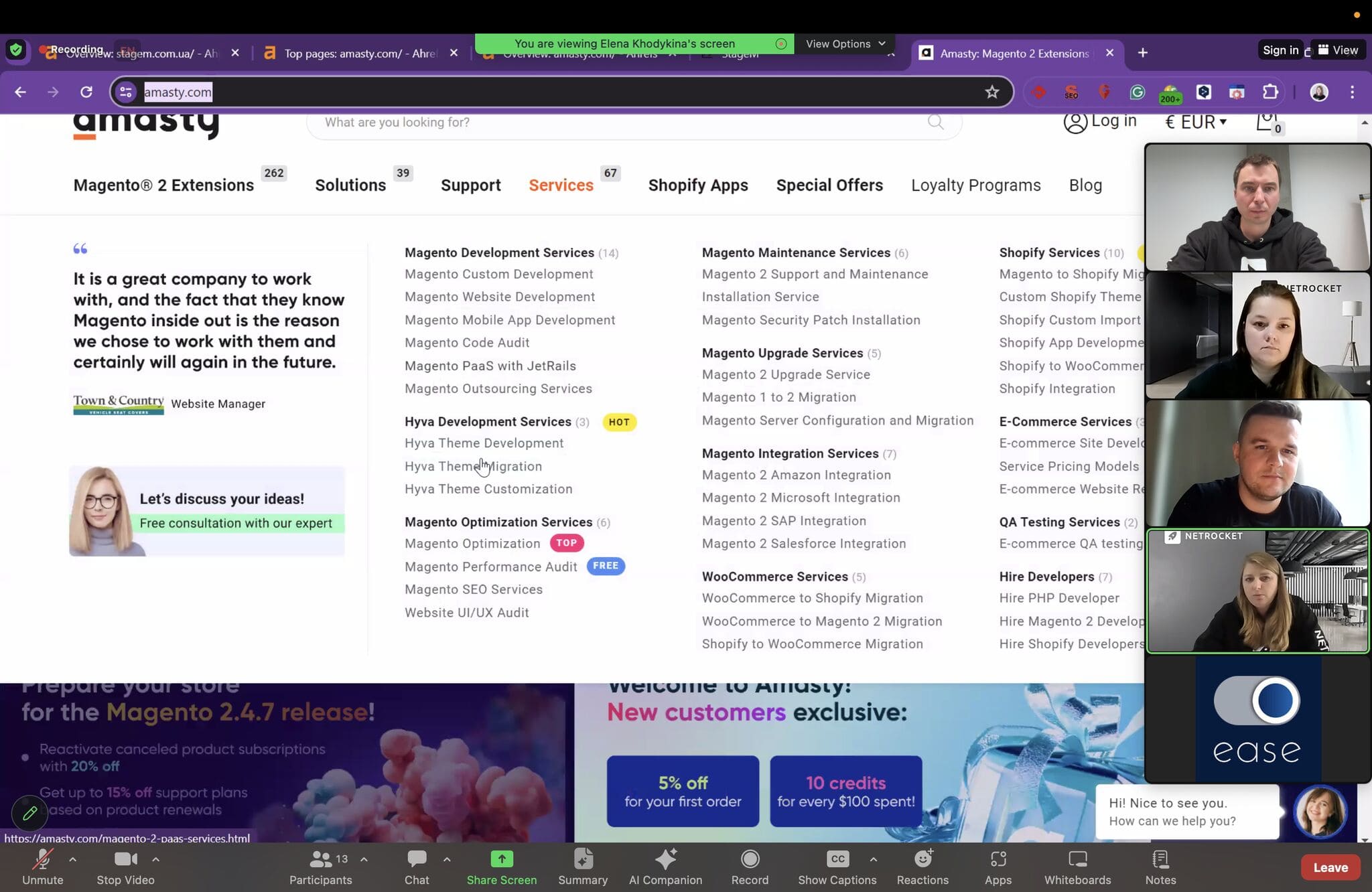
Task: Click the site search input field
Action: tap(603, 122)
